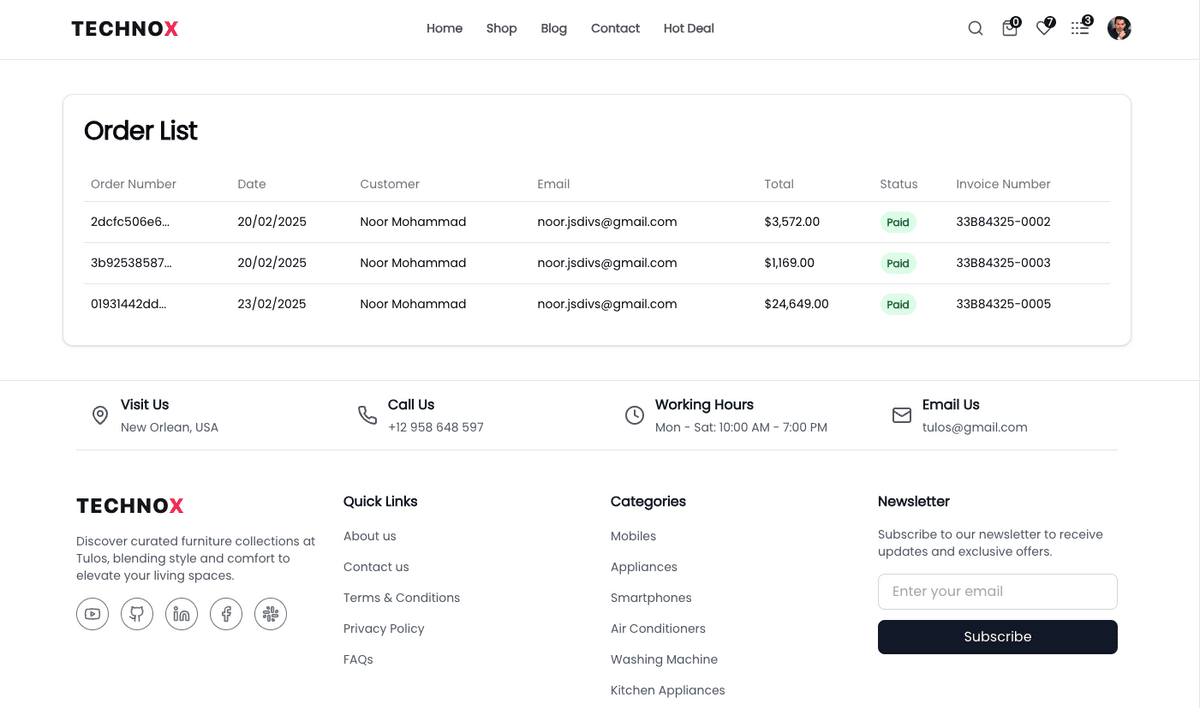This screenshot has height=708, width=1200.
Task: Open the Privacy Policy link
Action: tap(384, 628)
